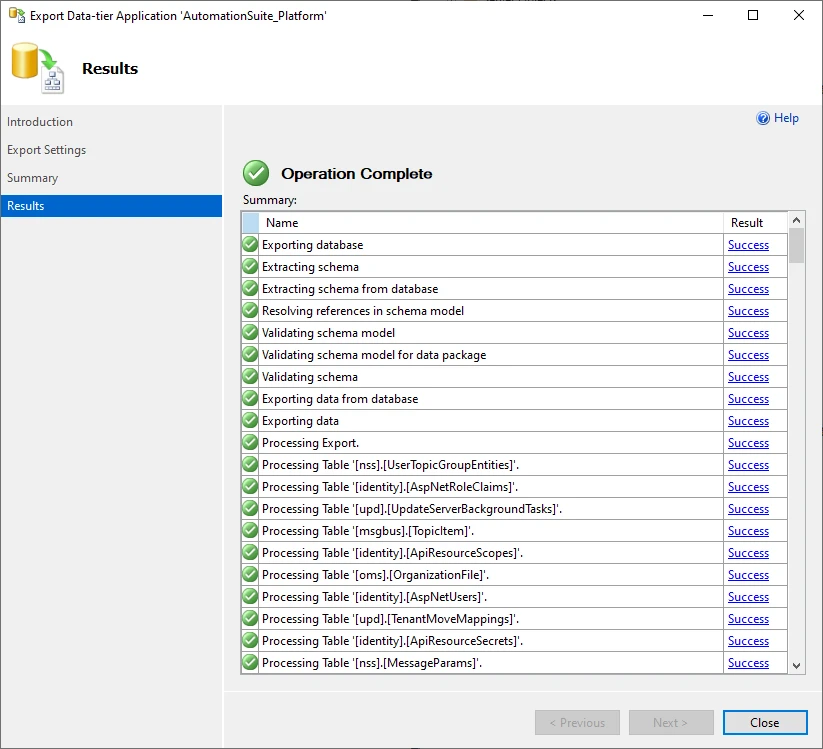Viewport: 823px width, 749px height.
Task: Select Processing Table '[msgbus].[TopicItem]' text
Action: click(368, 531)
